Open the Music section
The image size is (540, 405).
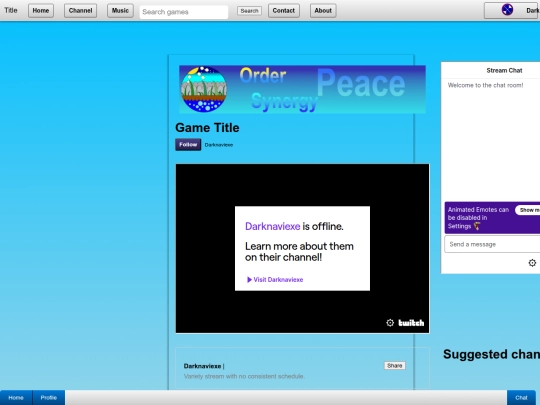[120, 11]
